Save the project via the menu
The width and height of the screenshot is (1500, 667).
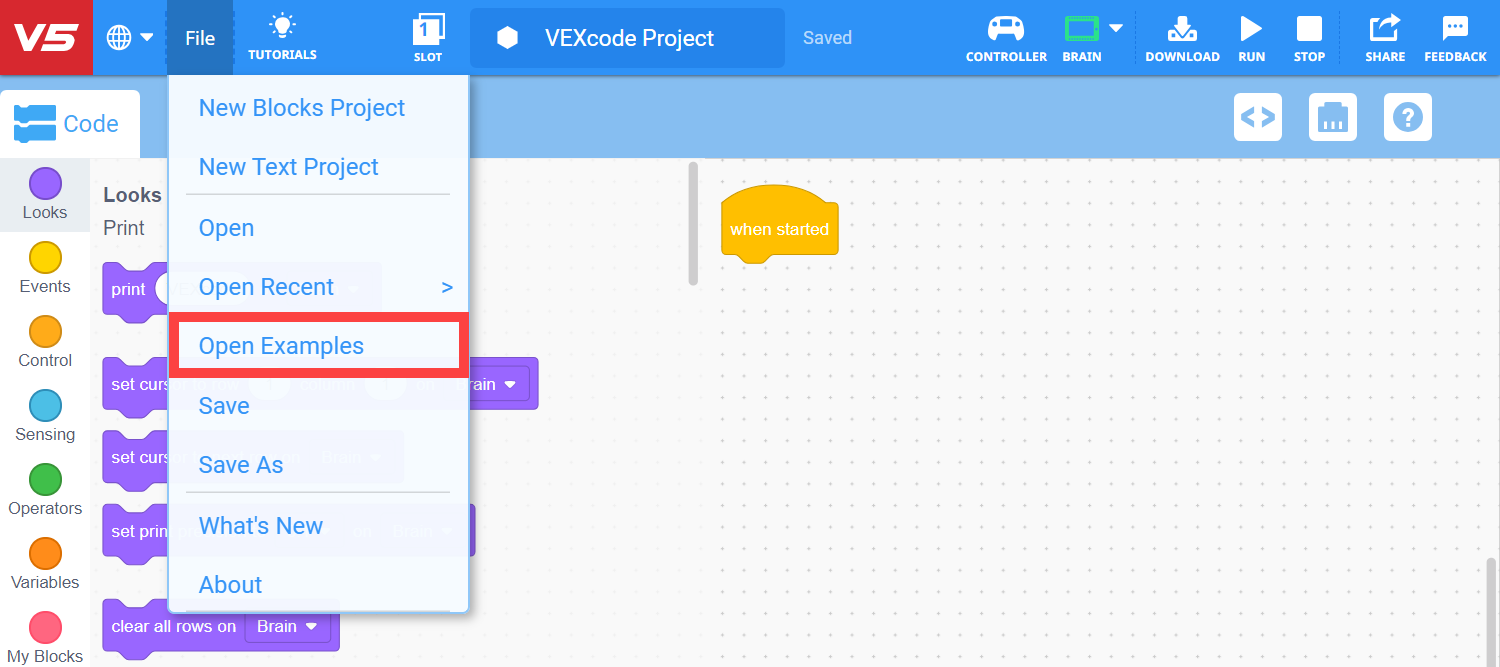tap(223, 405)
